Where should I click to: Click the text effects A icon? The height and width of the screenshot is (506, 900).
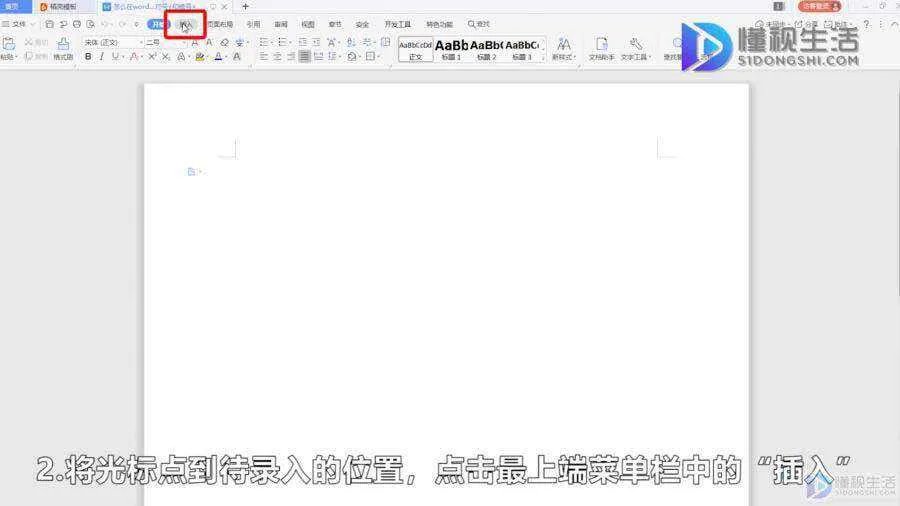181,56
